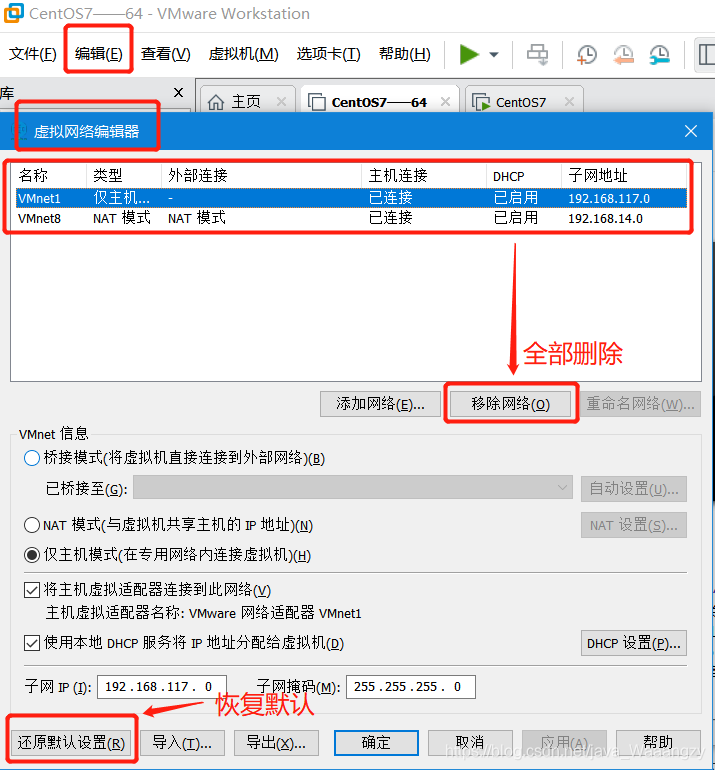The image size is (715, 770).
Task: Click the 取消 button
Action: click(470, 742)
